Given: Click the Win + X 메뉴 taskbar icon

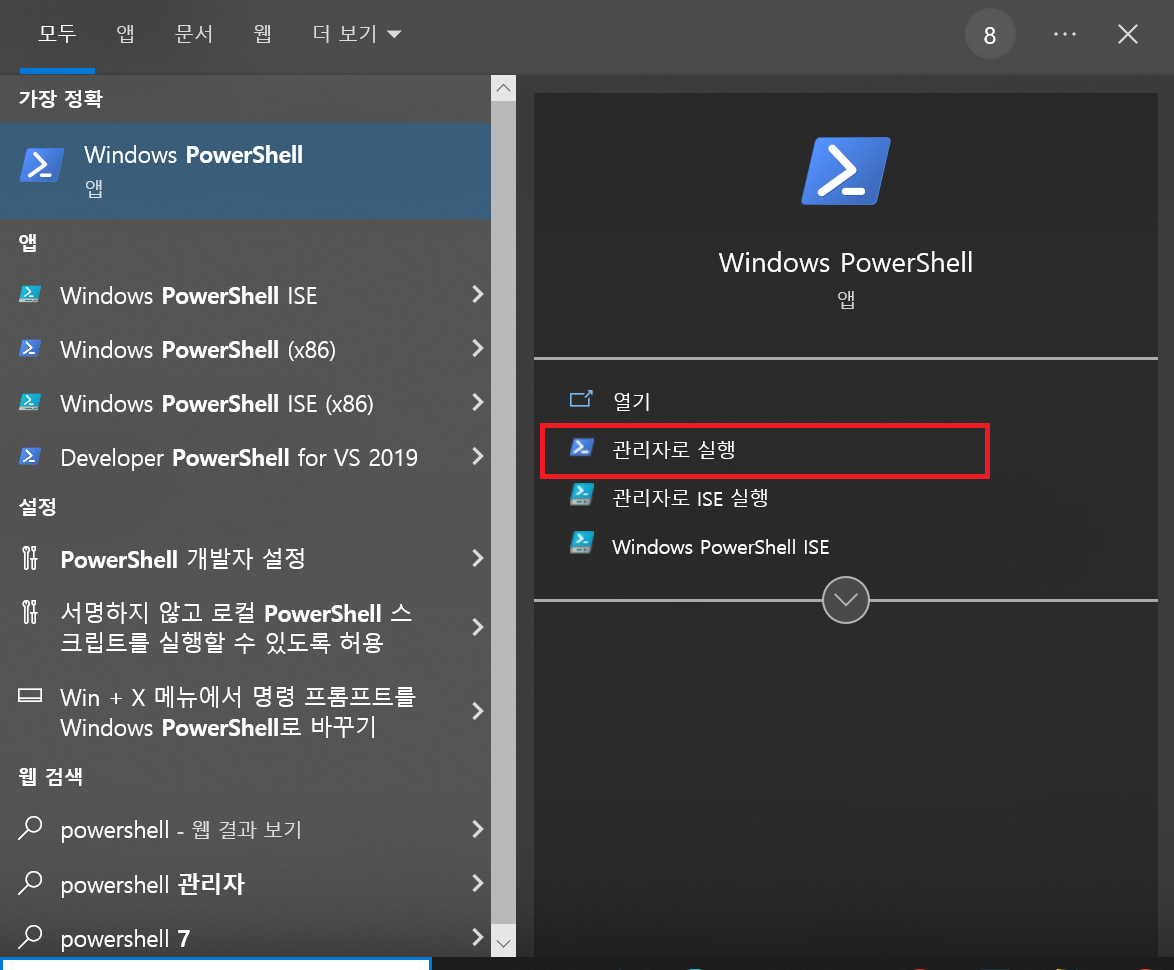Looking at the screenshot, I should 30,695.
